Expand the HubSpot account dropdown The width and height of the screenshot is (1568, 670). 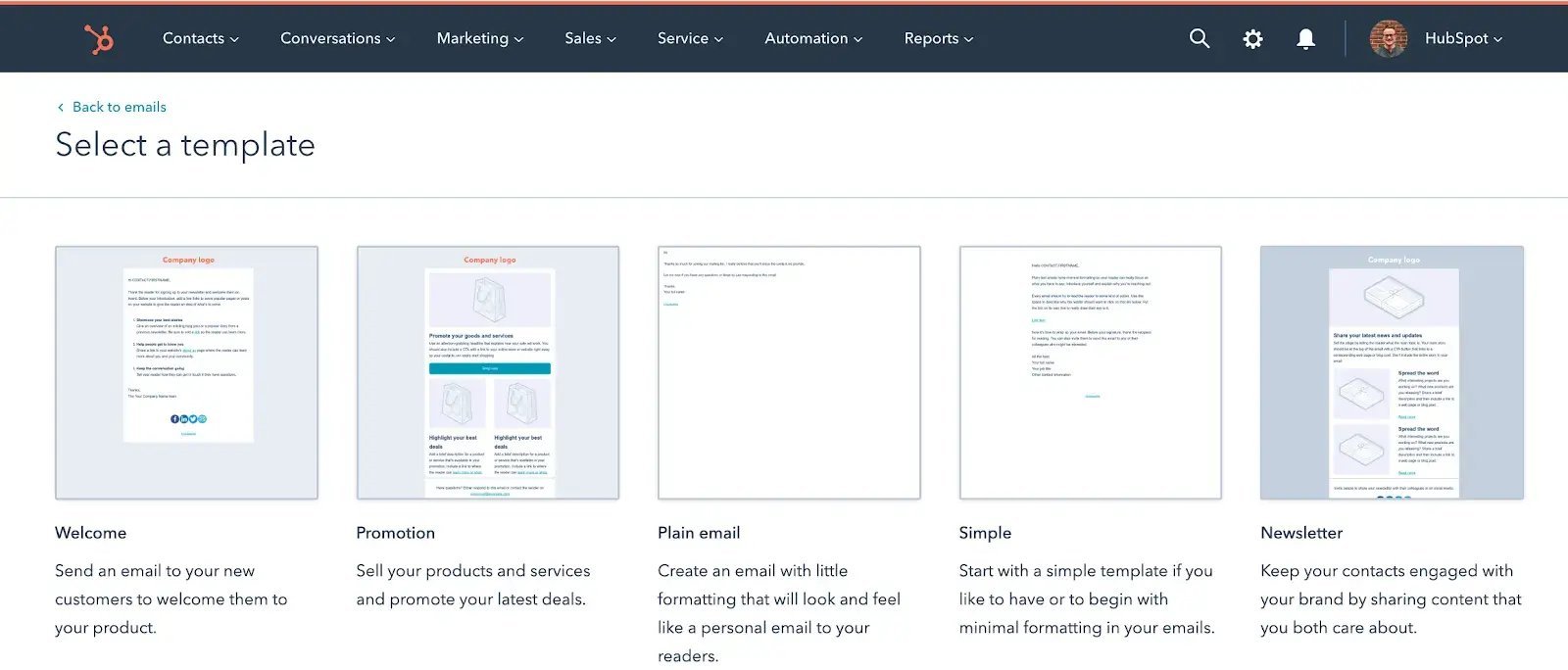[x=1463, y=38]
